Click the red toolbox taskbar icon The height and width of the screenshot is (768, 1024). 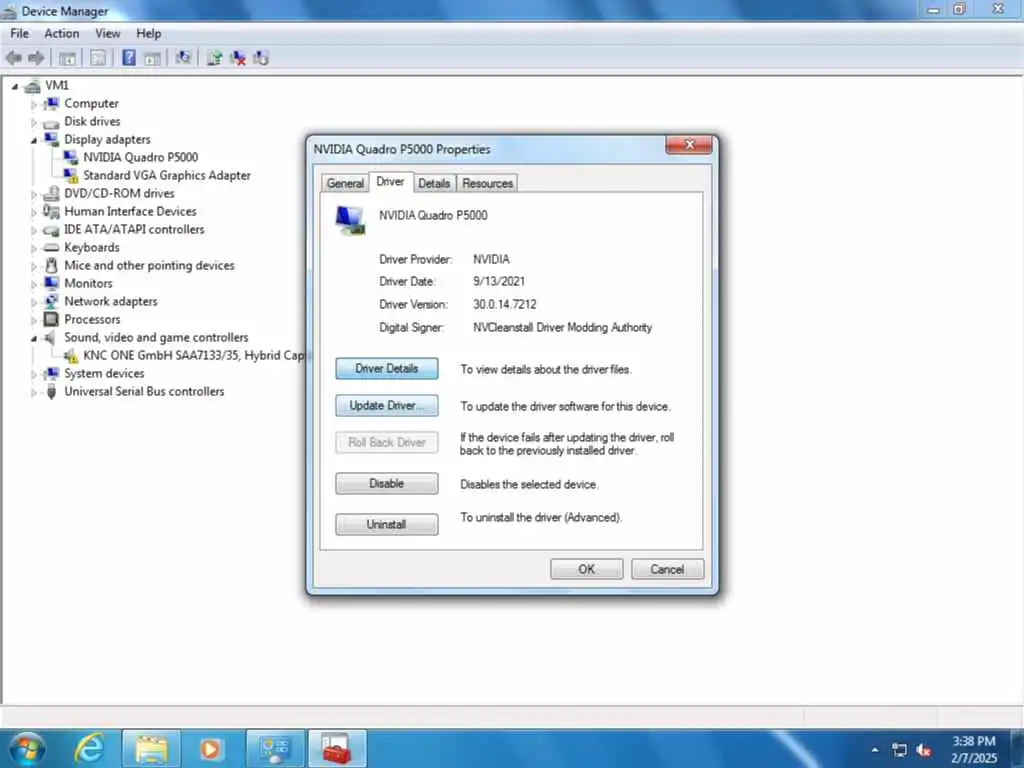337,748
